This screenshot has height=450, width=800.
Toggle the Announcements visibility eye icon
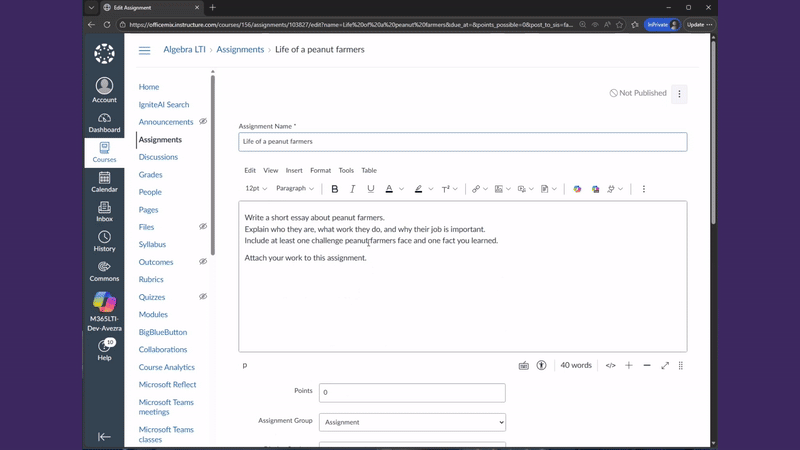click(203, 121)
